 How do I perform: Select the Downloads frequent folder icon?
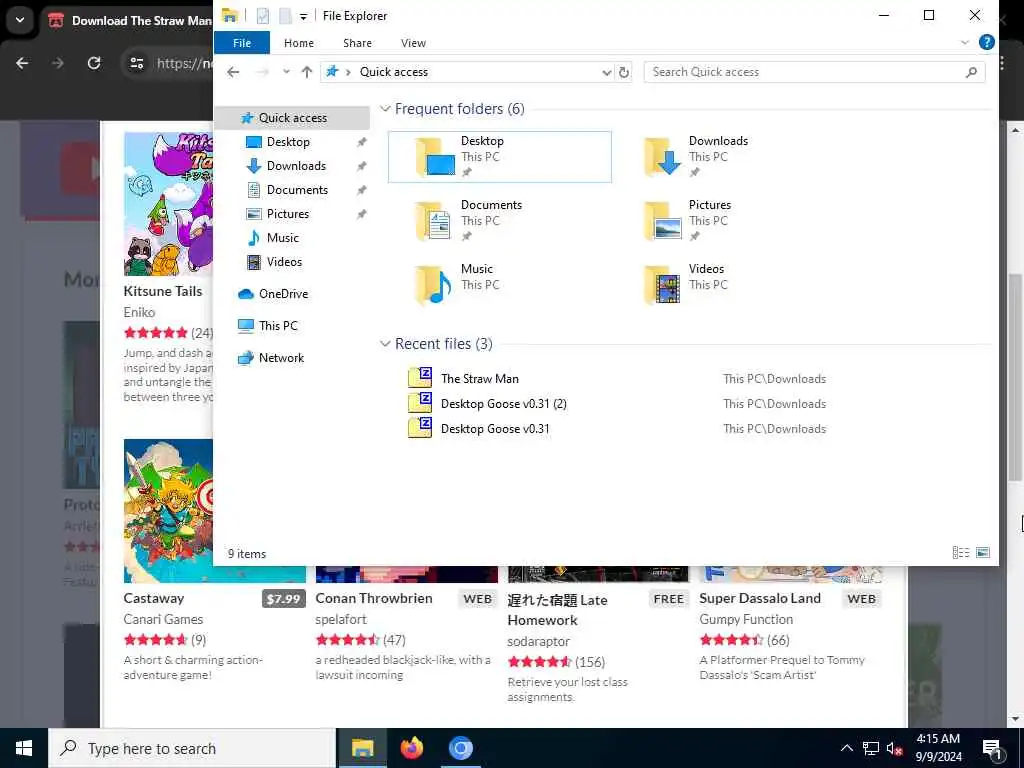click(x=662, y=157)
